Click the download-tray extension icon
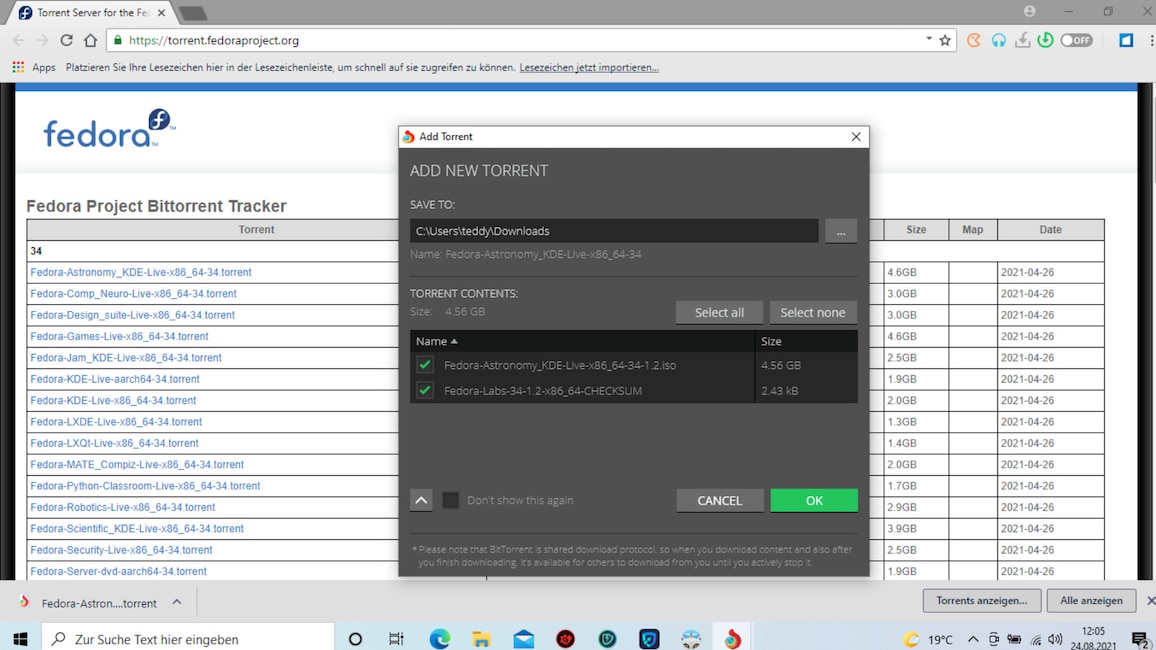Screen dimensions: 1156x650 point(1022,41)
